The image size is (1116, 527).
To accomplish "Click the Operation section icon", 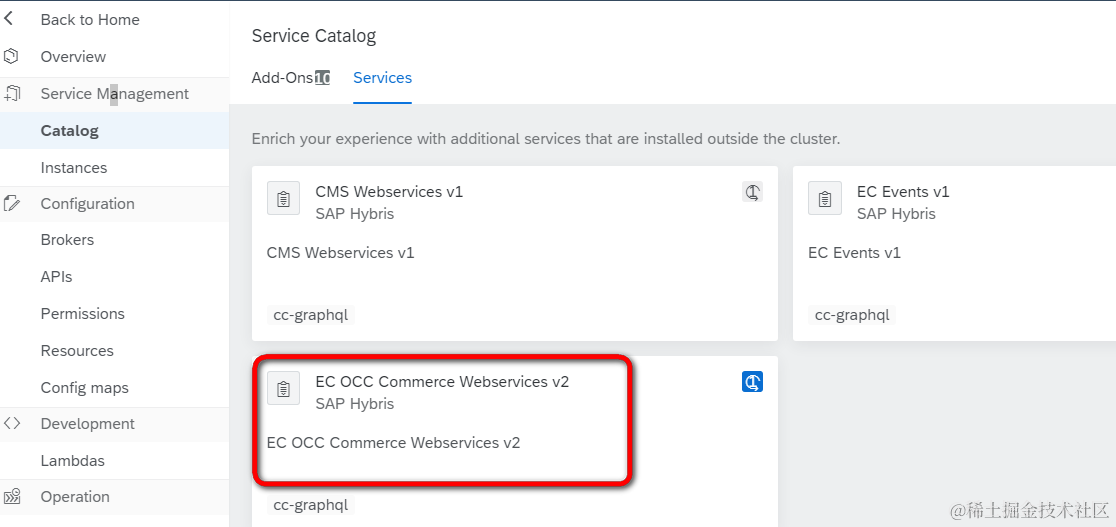I will point(12,496).
